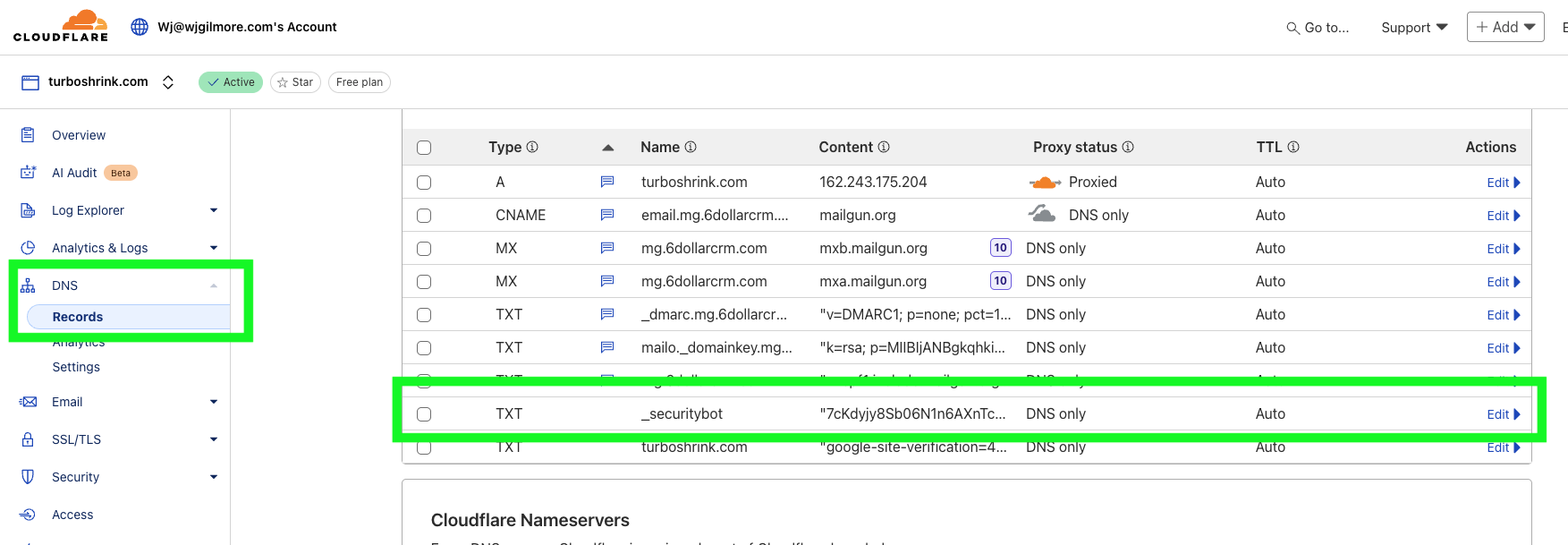
Task: Click the info icon next to Name
Action: tap(691, 147)
